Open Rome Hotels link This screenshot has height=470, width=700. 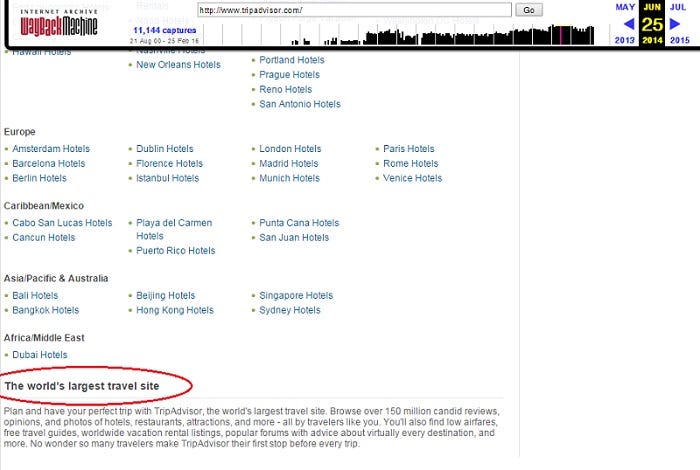[411, 163]
